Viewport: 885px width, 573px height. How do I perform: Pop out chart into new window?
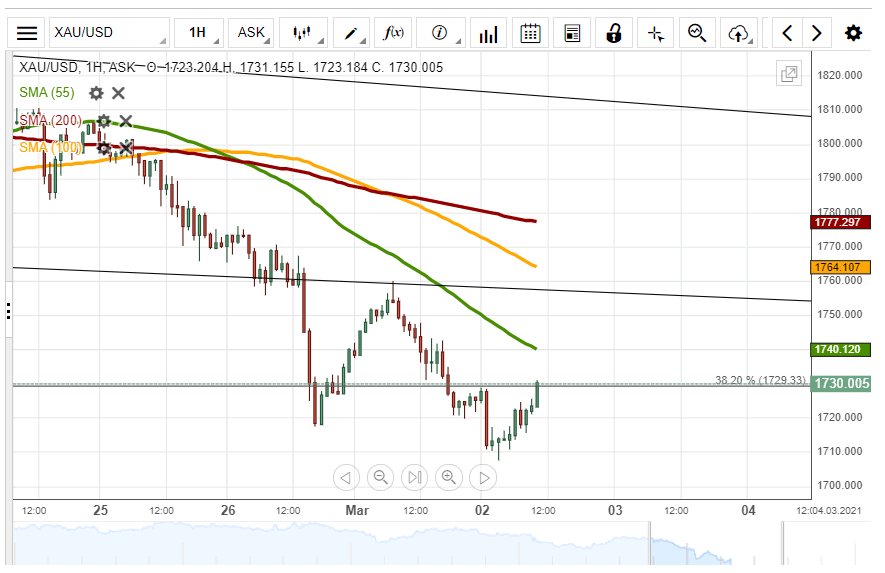tap(789, 74)
